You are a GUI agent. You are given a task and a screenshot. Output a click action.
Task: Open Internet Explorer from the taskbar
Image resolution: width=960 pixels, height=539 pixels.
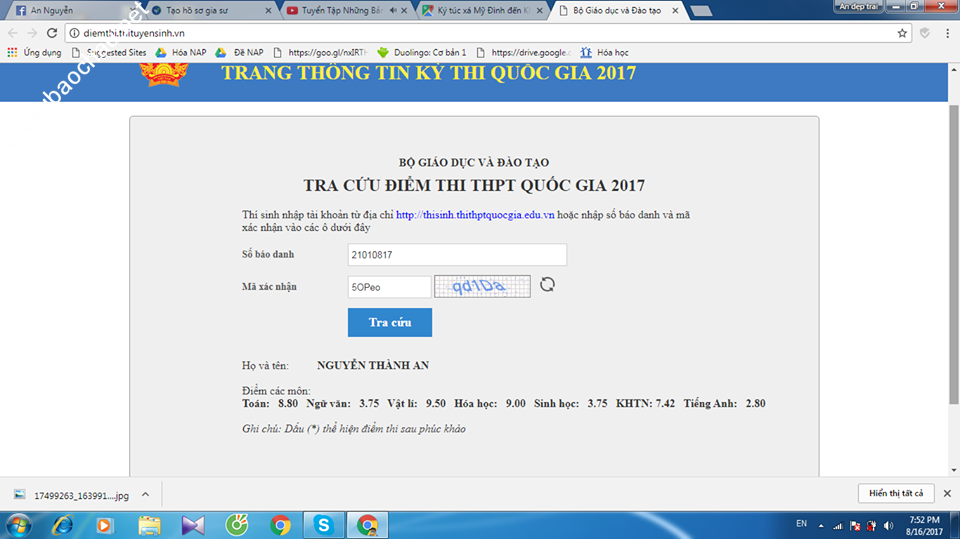(x=62, y=524)
